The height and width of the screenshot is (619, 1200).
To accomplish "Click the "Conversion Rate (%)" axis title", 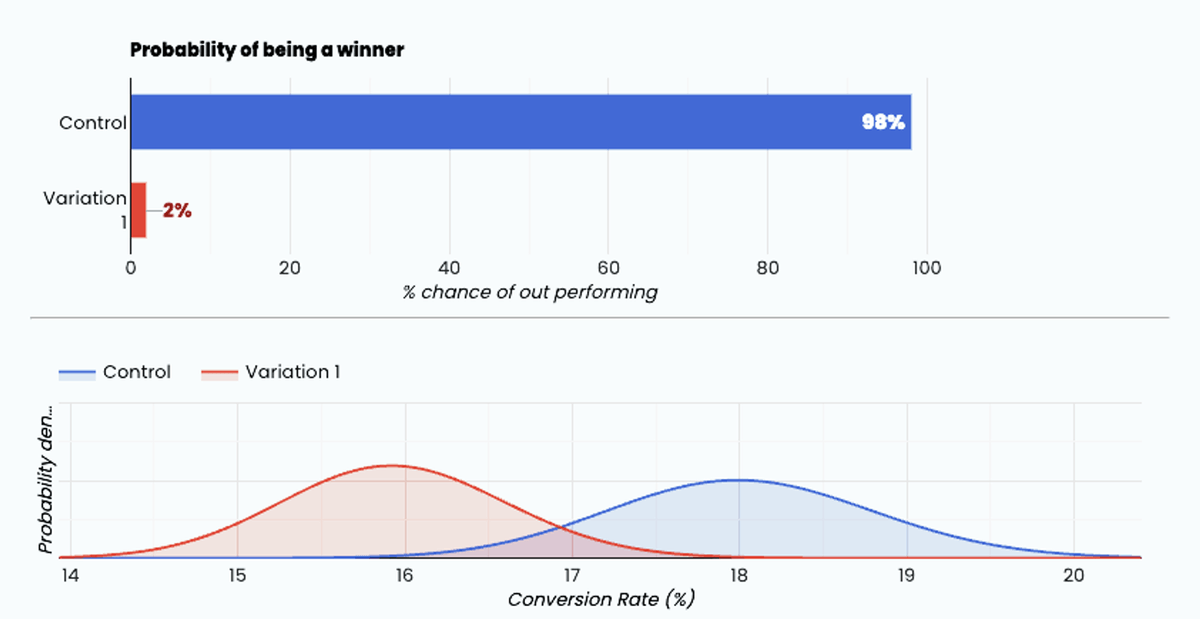I will pos(601,599).
